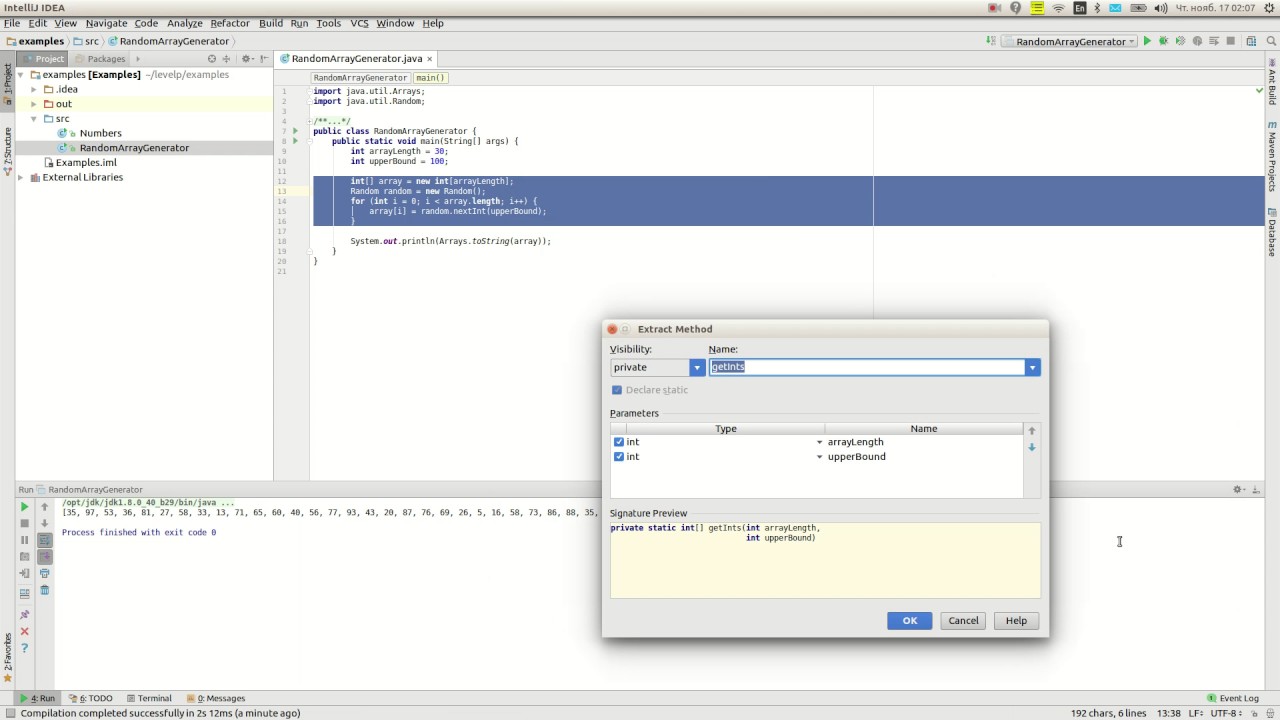Move parameter down with the blue down arrow
The height and width of the screenshot is (720, 1280).
(1032, 447)
